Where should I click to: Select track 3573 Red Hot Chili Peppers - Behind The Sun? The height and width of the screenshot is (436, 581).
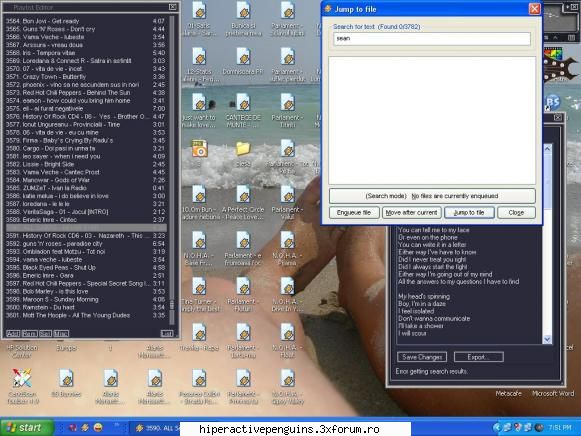point(86,93)
